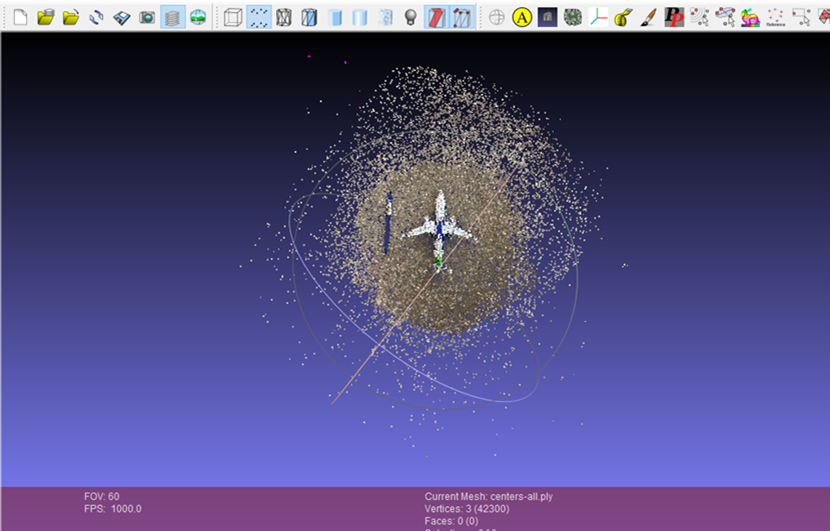Click the 'Vertices: 3 (42300)' text
This screenshot has width=830, height=531.
point(467,509)
